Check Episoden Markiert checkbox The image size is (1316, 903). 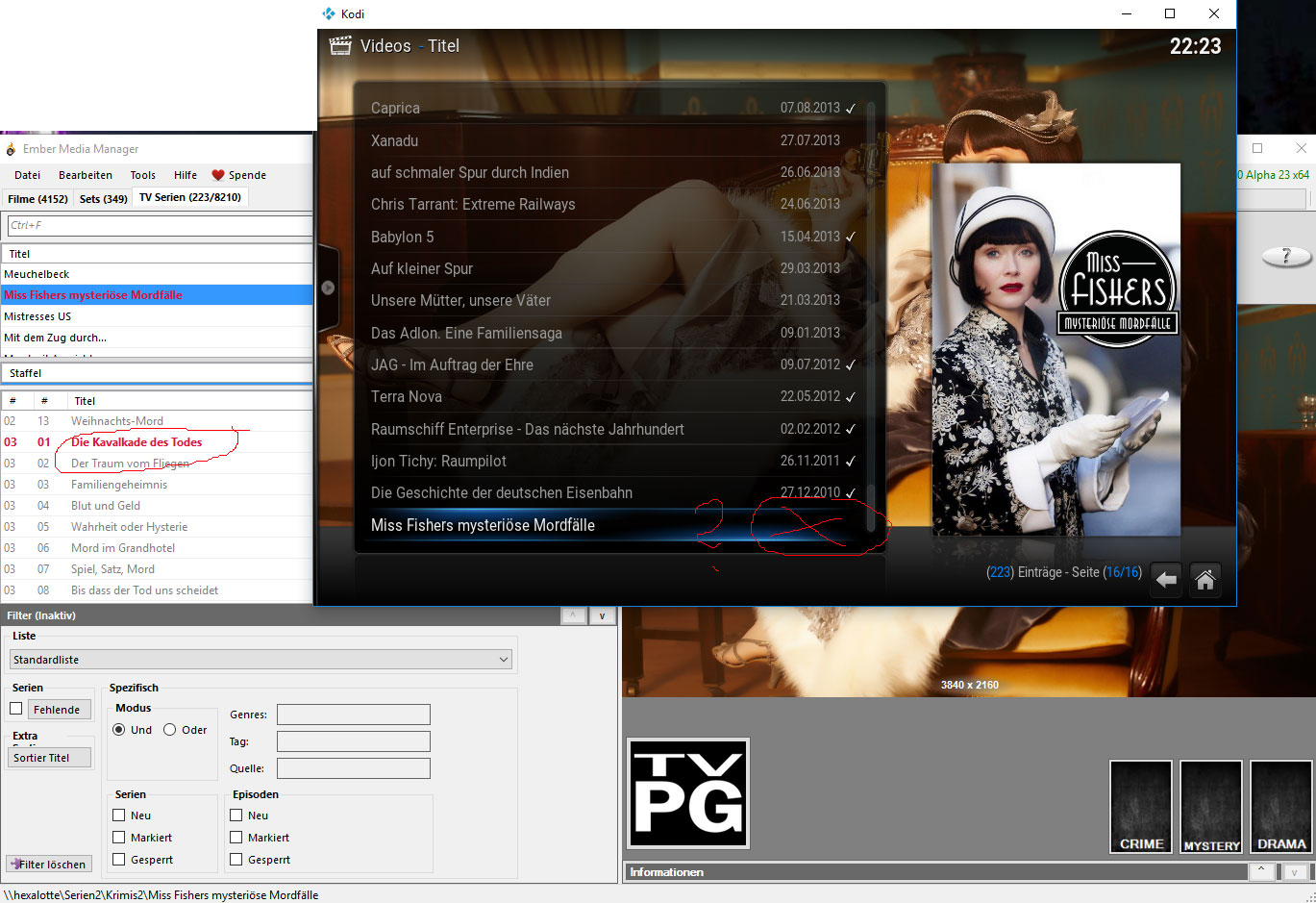(x=236, y=838)
